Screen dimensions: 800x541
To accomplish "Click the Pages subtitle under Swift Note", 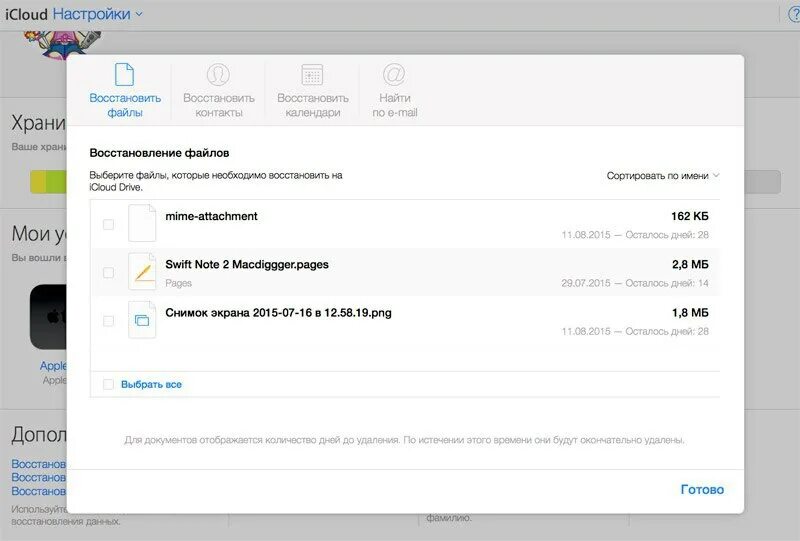I will [x=178, y=283].
